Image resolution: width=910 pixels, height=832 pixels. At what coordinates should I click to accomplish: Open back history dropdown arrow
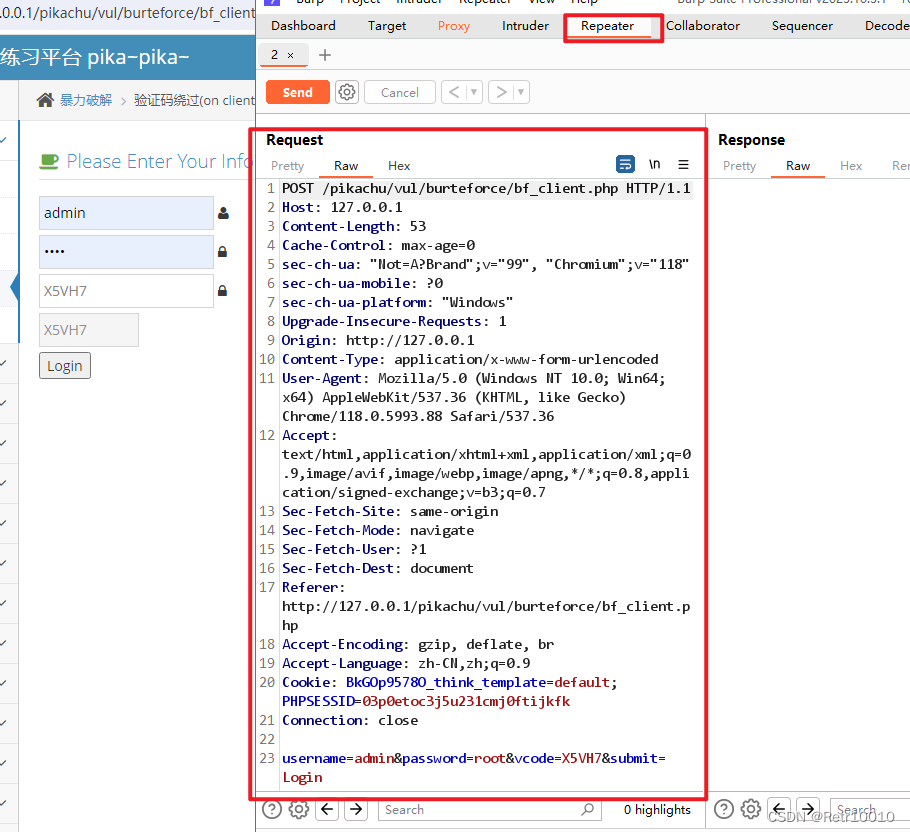(x=474, y=92)
